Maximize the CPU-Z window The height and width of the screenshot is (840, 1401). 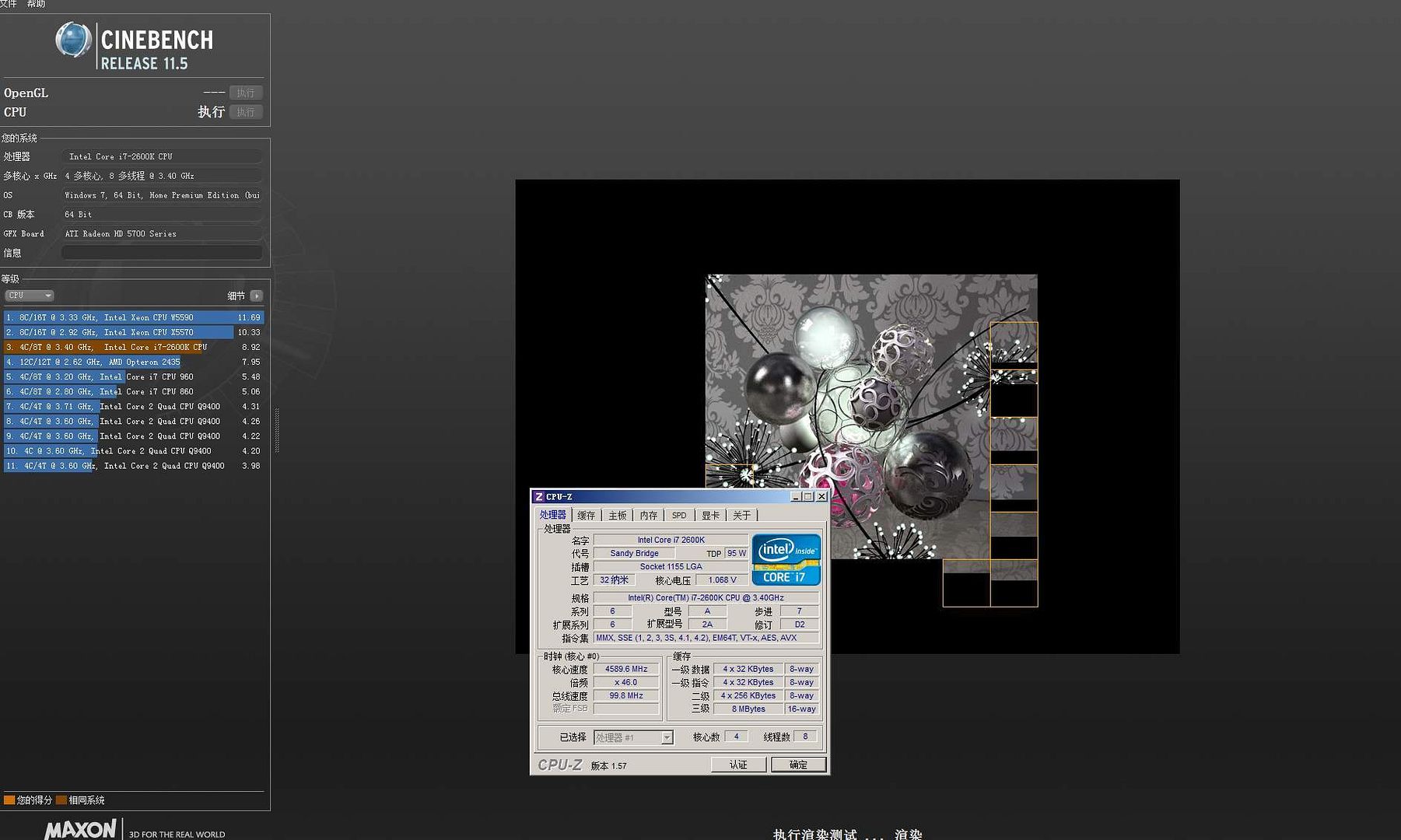pos(808,497)
